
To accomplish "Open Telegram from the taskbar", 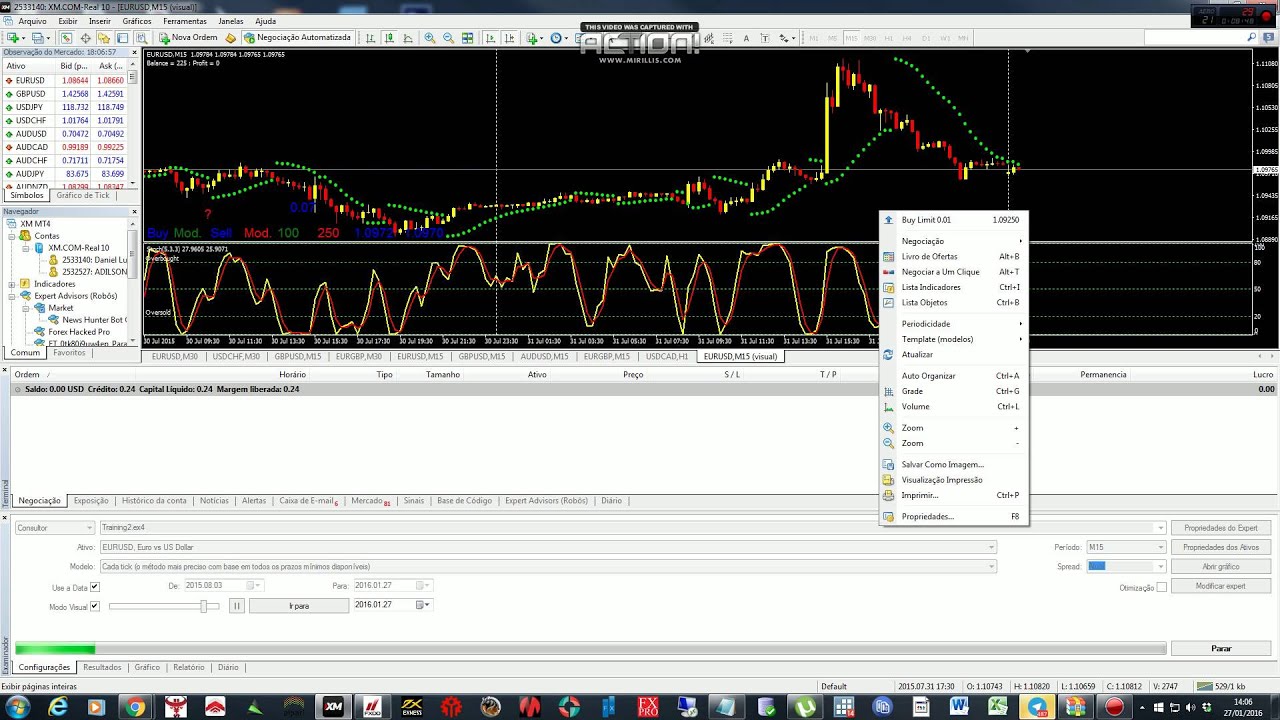I will 1037,707.
